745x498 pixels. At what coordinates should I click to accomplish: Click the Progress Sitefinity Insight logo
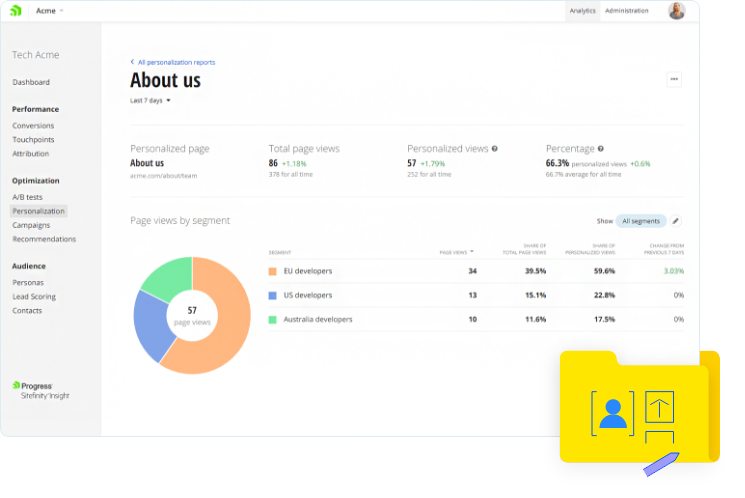click(x=40, y=390)
